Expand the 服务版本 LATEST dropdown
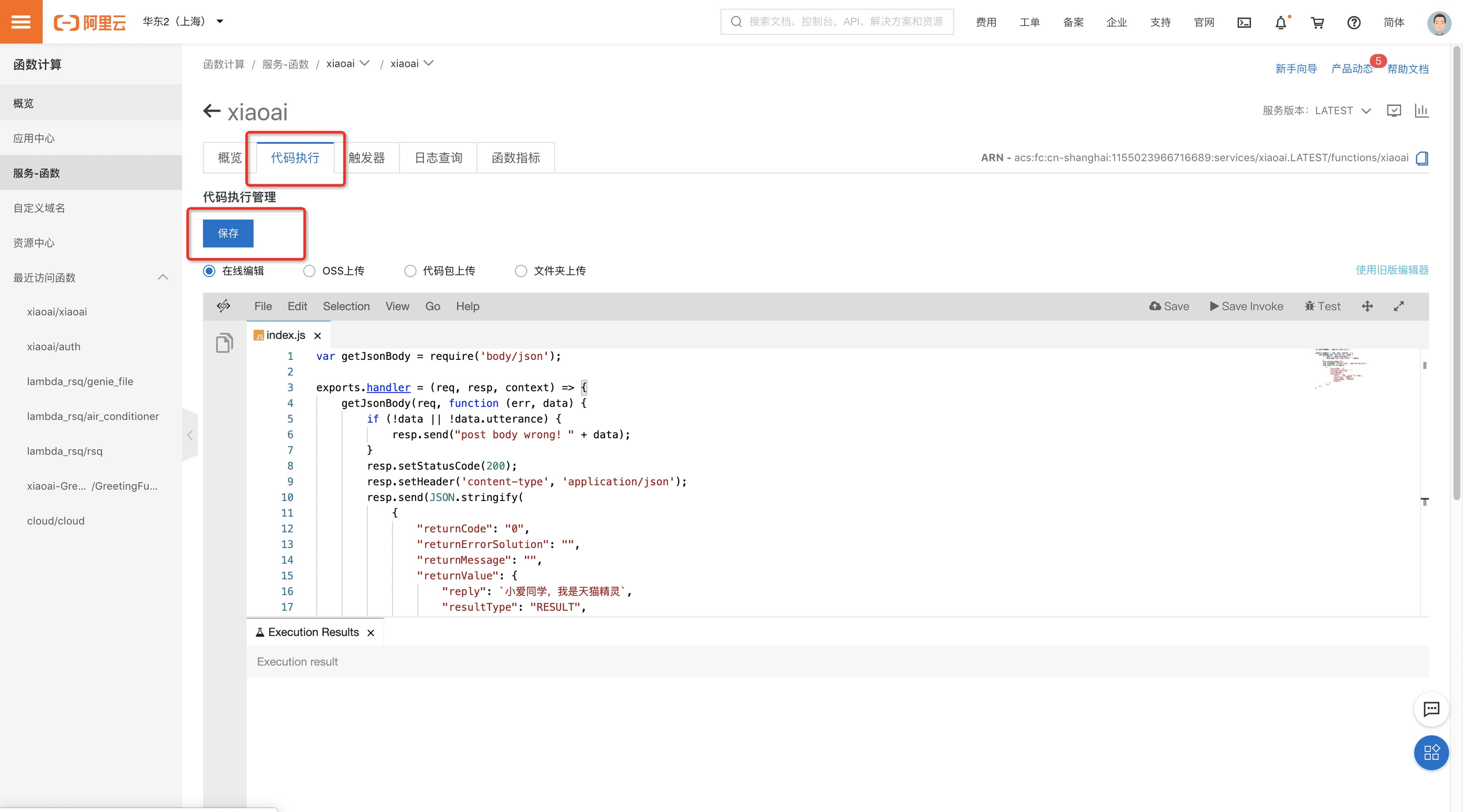The width and height of the screenshot is (1463, 812). coord(1366,111)
